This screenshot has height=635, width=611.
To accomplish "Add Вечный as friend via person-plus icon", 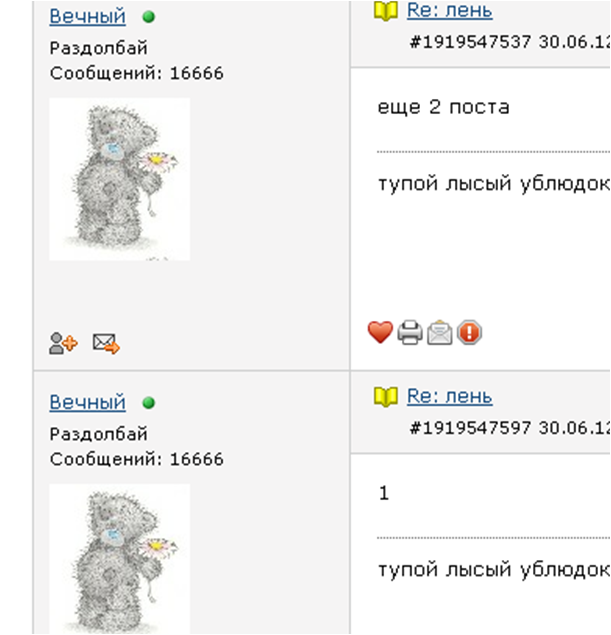I will (x=63, y=343).
